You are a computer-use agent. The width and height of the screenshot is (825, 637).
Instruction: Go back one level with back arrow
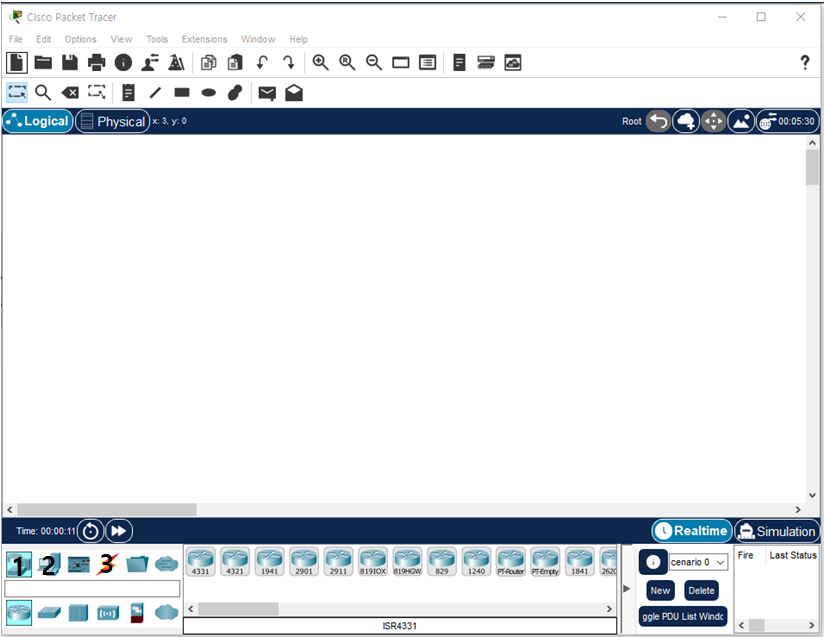coord(658,122)
